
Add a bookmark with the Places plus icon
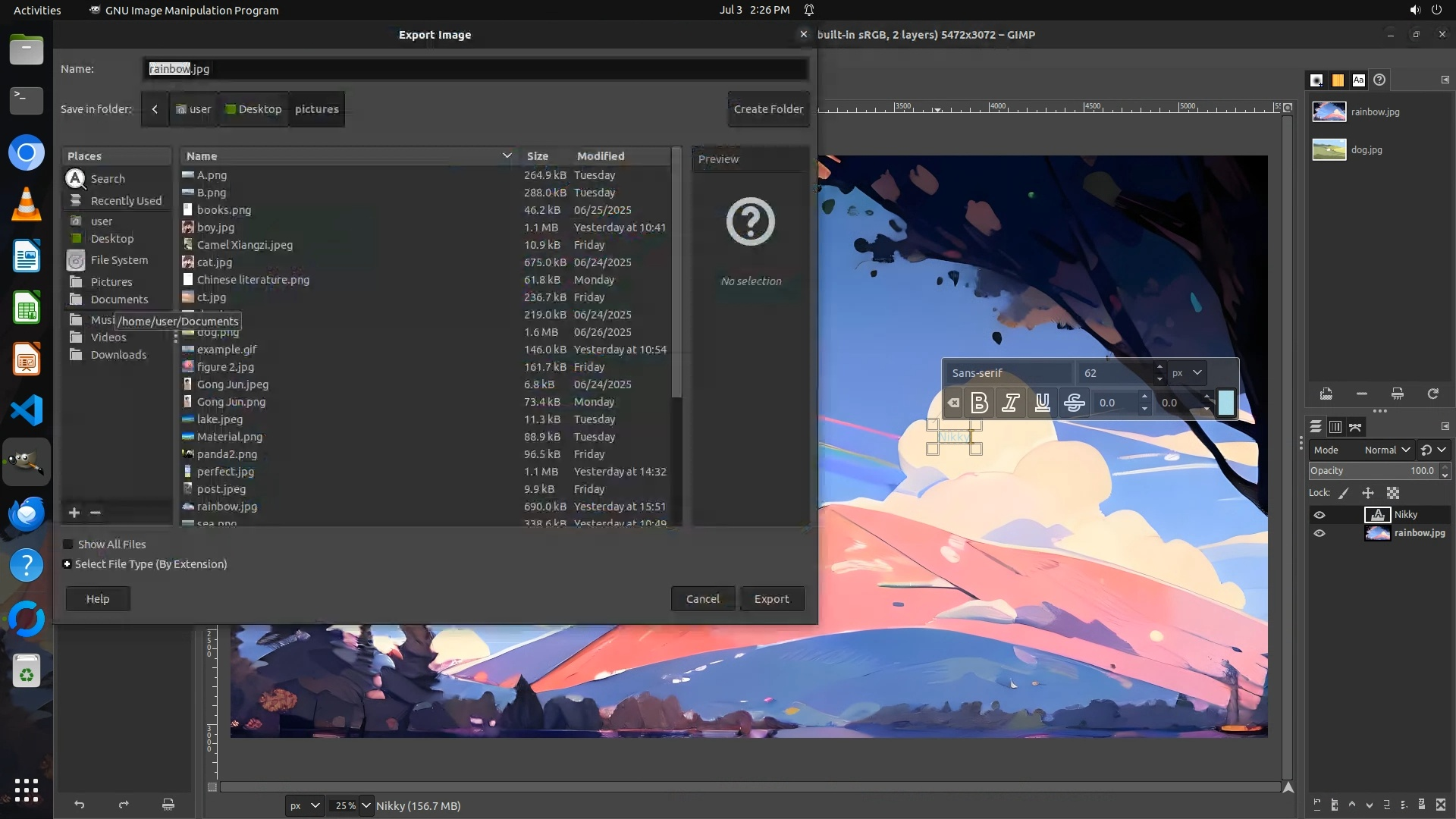click(74, 513)
